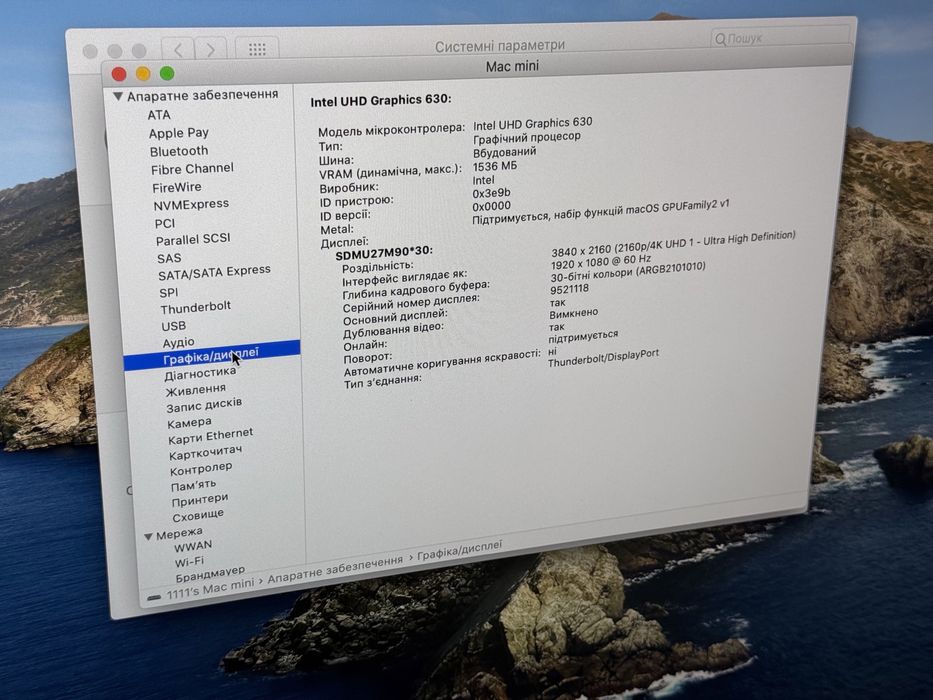Viewport: 933px width, 700px height.
Task: Open the FireWire entry
Action: click(177, 187)
